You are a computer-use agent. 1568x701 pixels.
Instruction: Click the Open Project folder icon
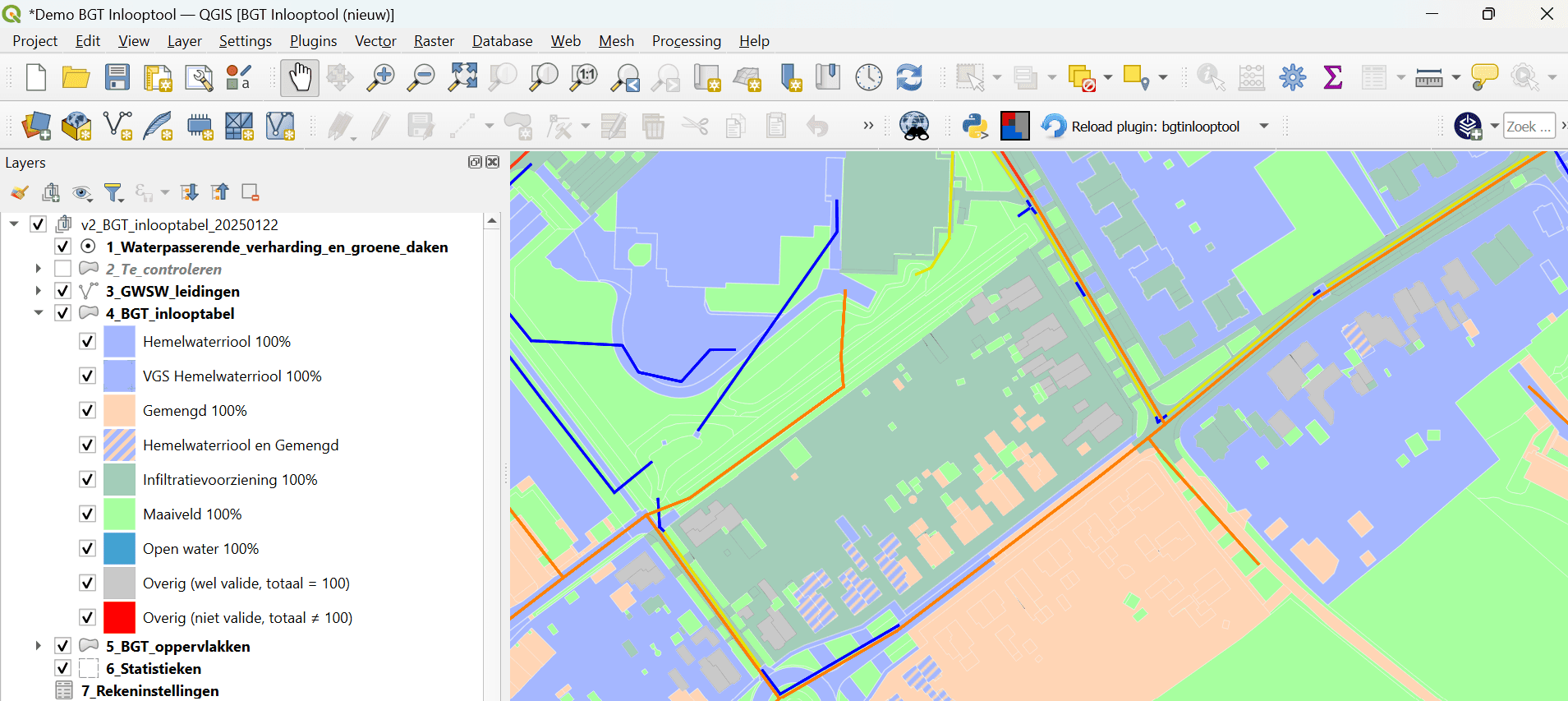[76, 78]
